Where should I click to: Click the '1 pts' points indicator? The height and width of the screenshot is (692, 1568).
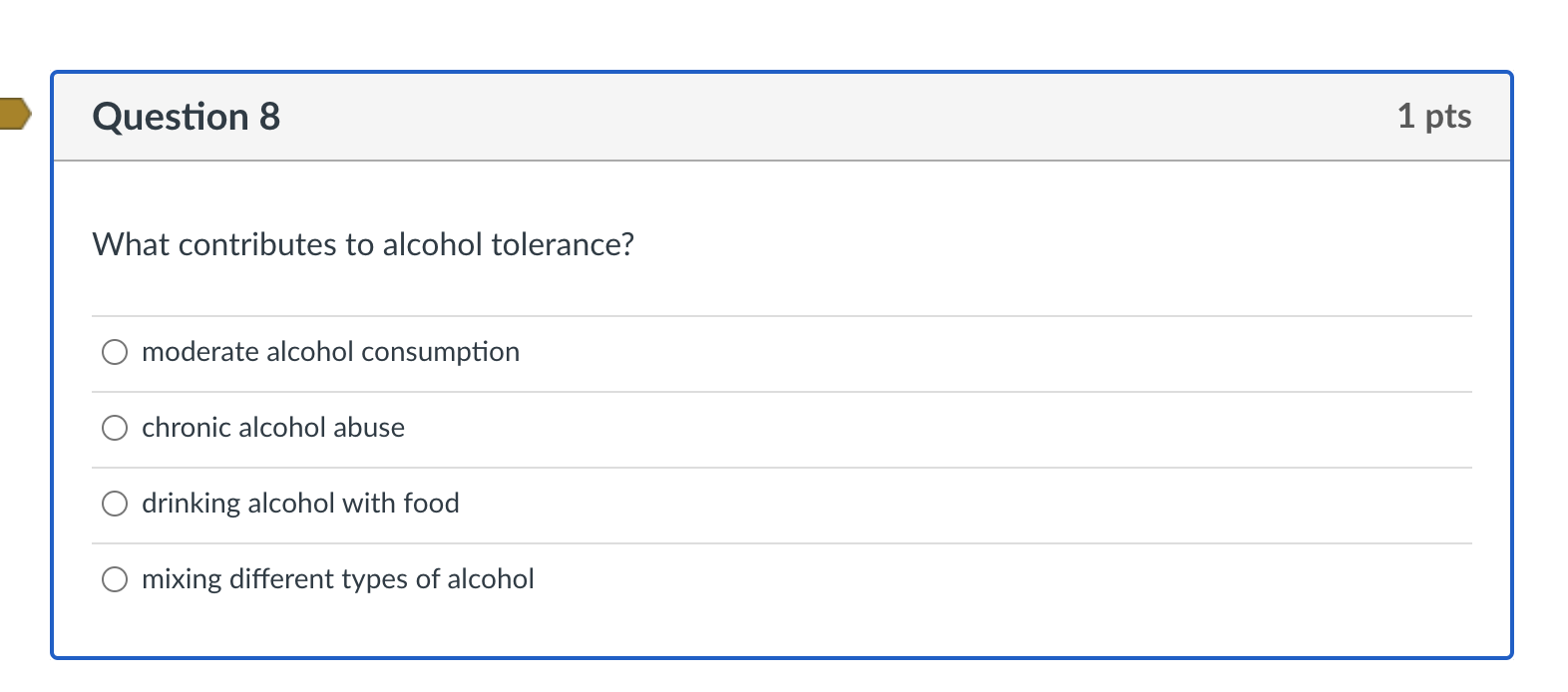click(x=1433, y=116)
